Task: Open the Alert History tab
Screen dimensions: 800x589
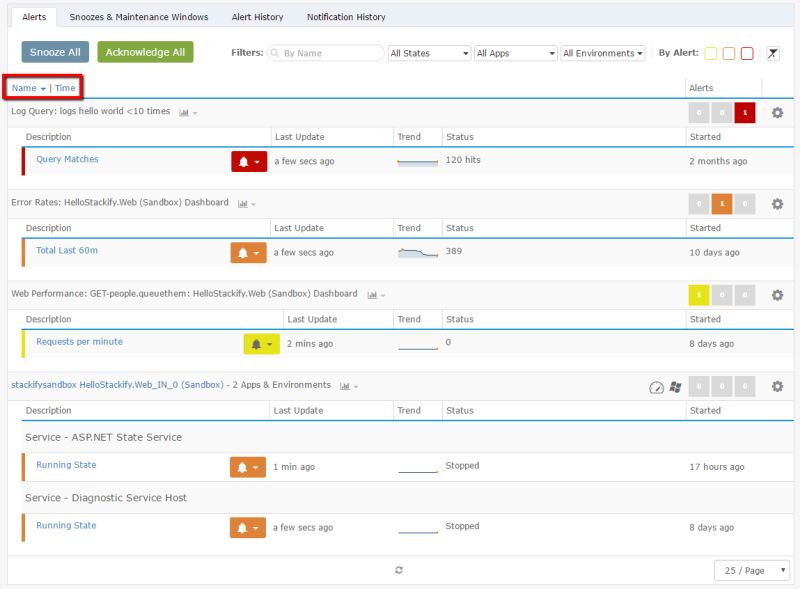Action: pos(257,17)
